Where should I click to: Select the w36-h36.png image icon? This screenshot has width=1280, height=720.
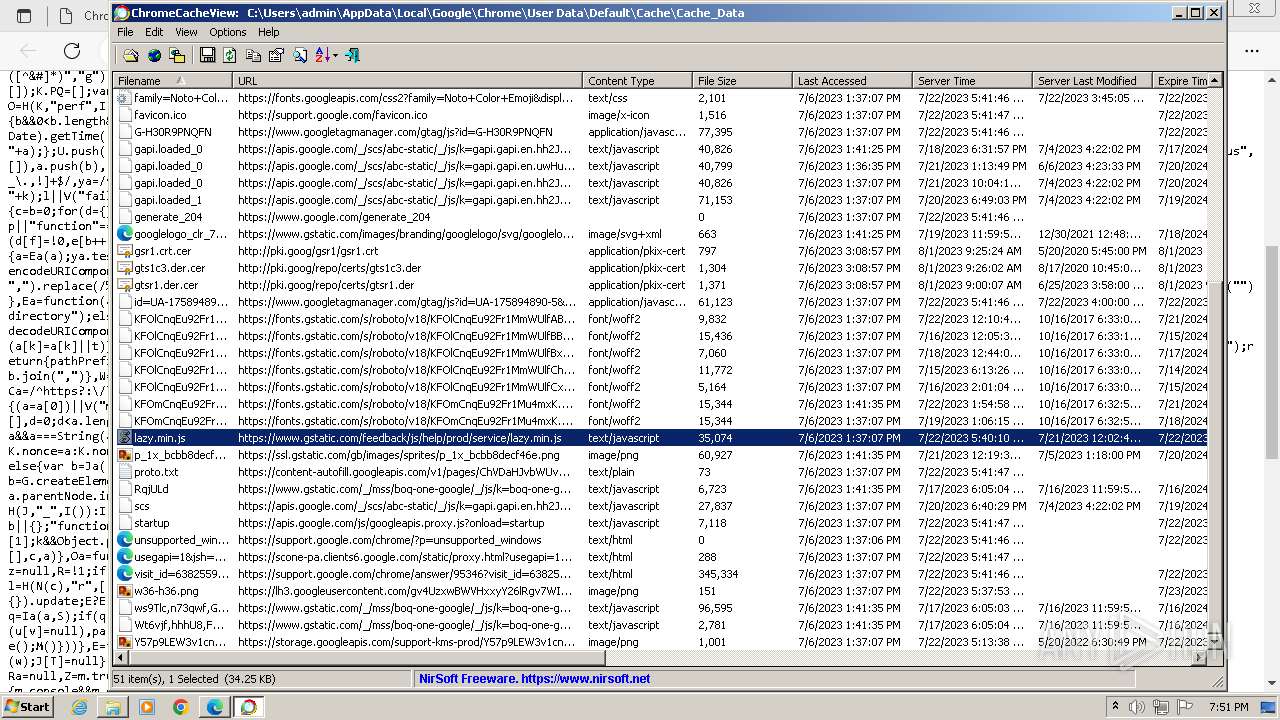[125, 591]
